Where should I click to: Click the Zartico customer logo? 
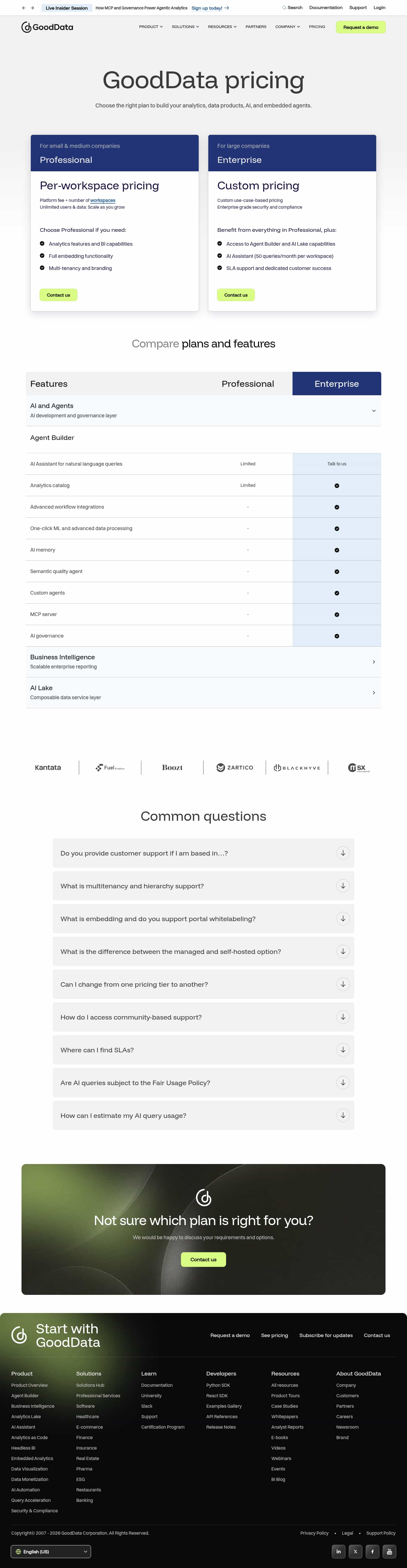click(235, 768)
